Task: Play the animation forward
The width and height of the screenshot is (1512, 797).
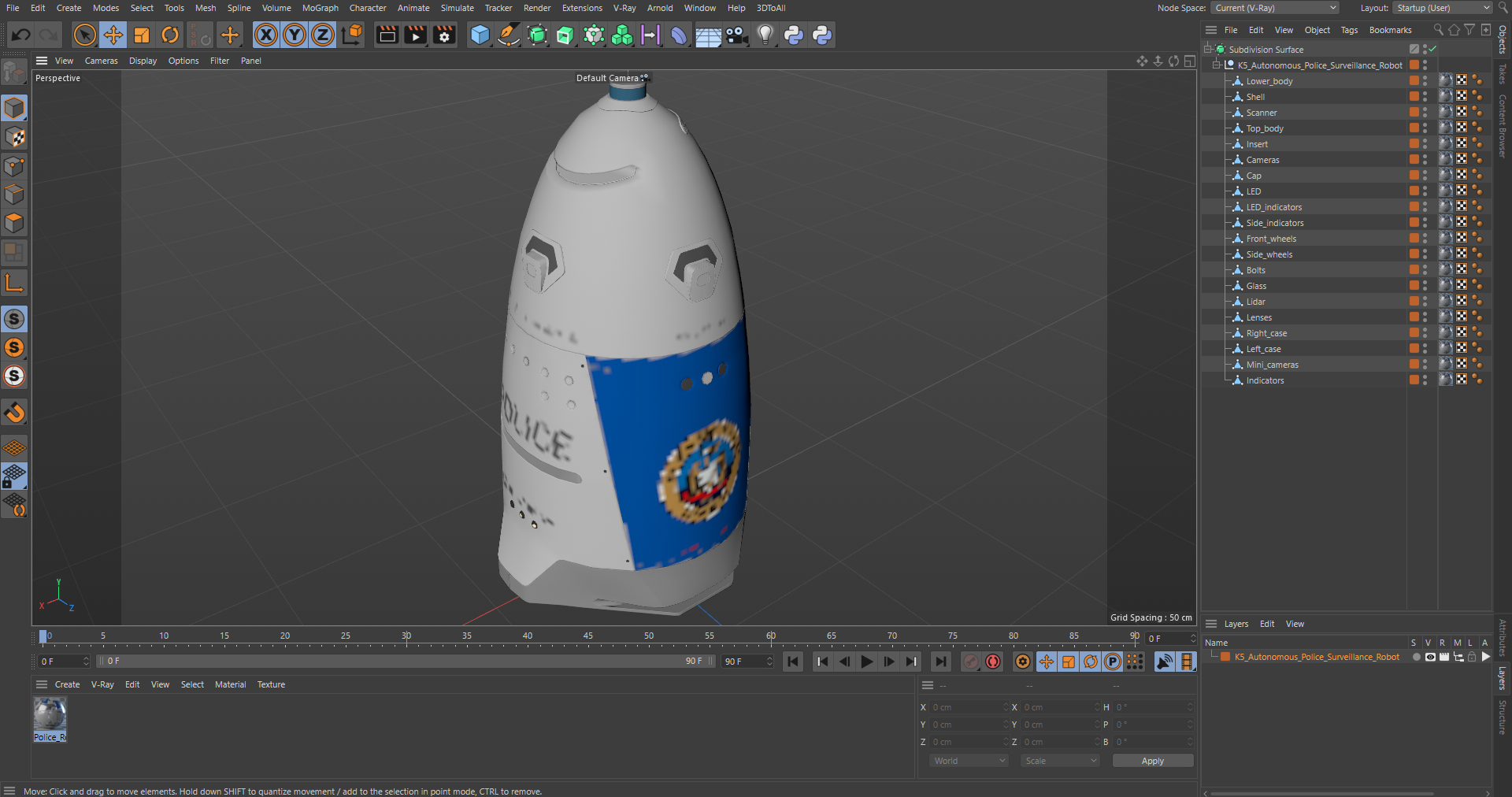Action: [x=866, y=662]
